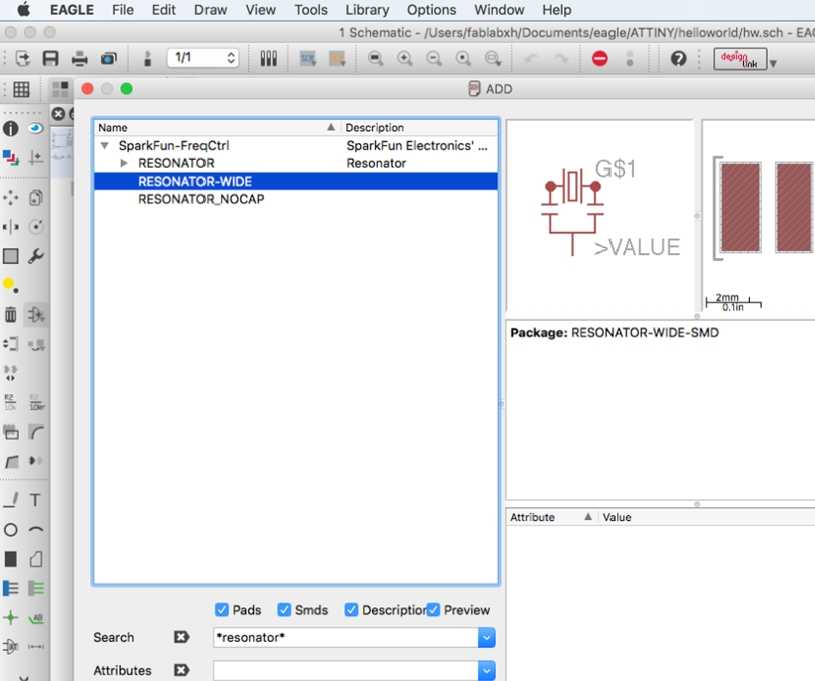Open the Tools menu
This screenshot has height=681, width=815.
(x=311, y=10)
